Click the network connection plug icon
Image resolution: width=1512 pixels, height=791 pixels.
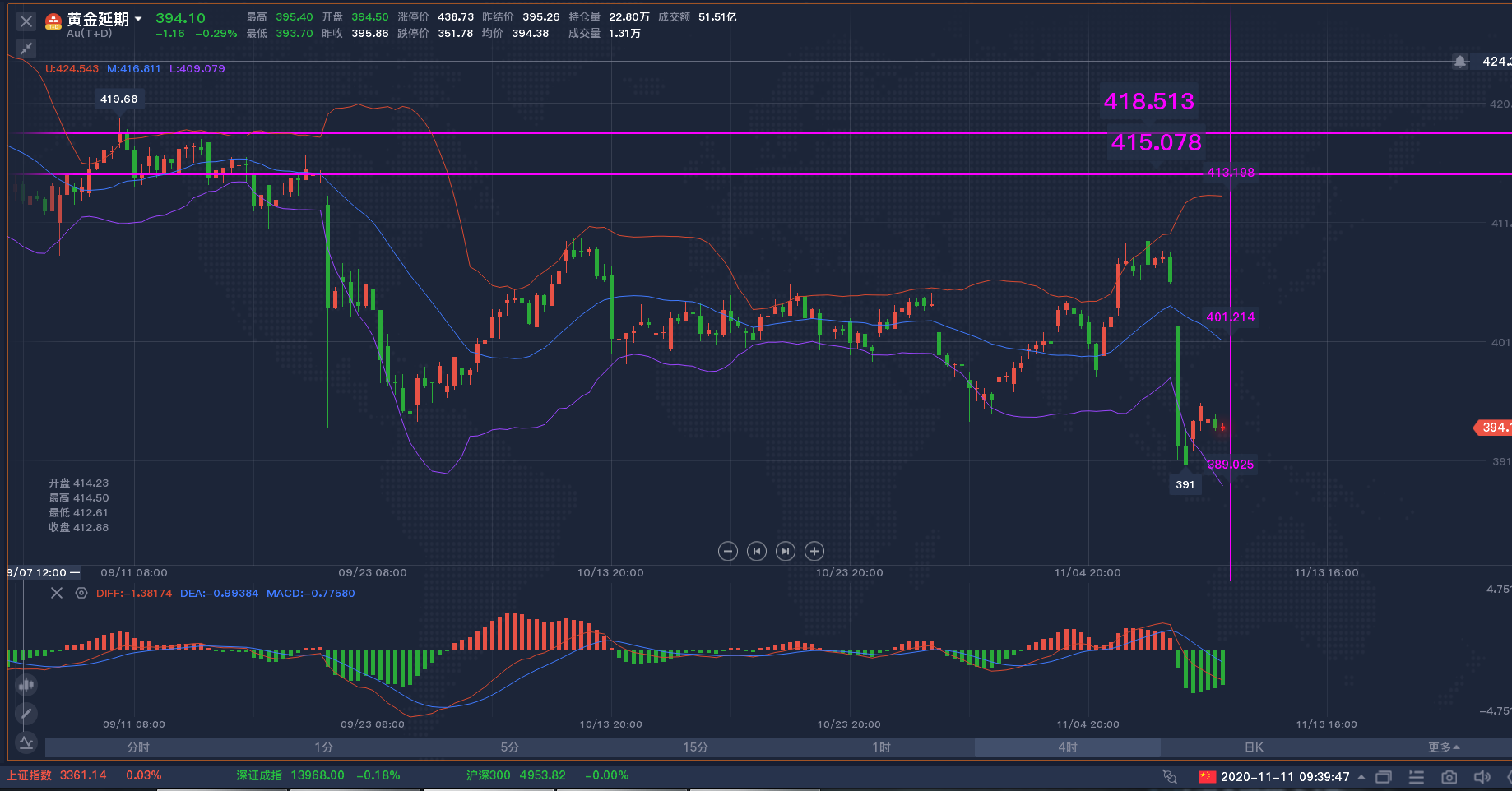click(x=1170, y=776)
